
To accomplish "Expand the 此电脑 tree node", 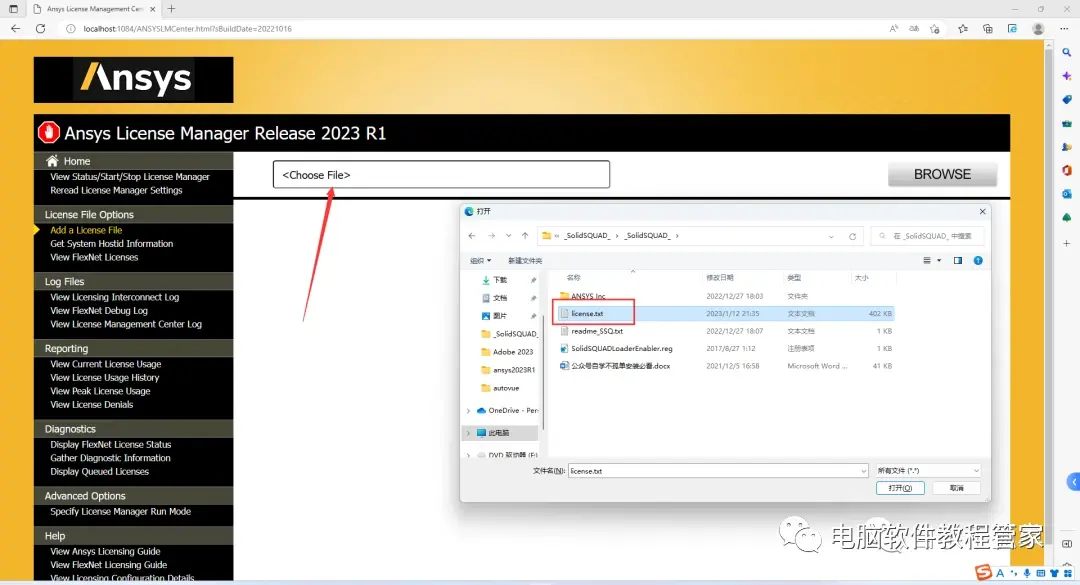I will pos(468,433).
